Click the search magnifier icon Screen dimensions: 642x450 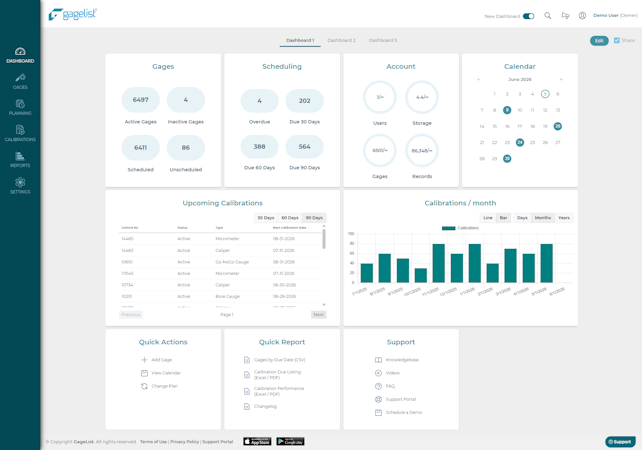(547, 16)
